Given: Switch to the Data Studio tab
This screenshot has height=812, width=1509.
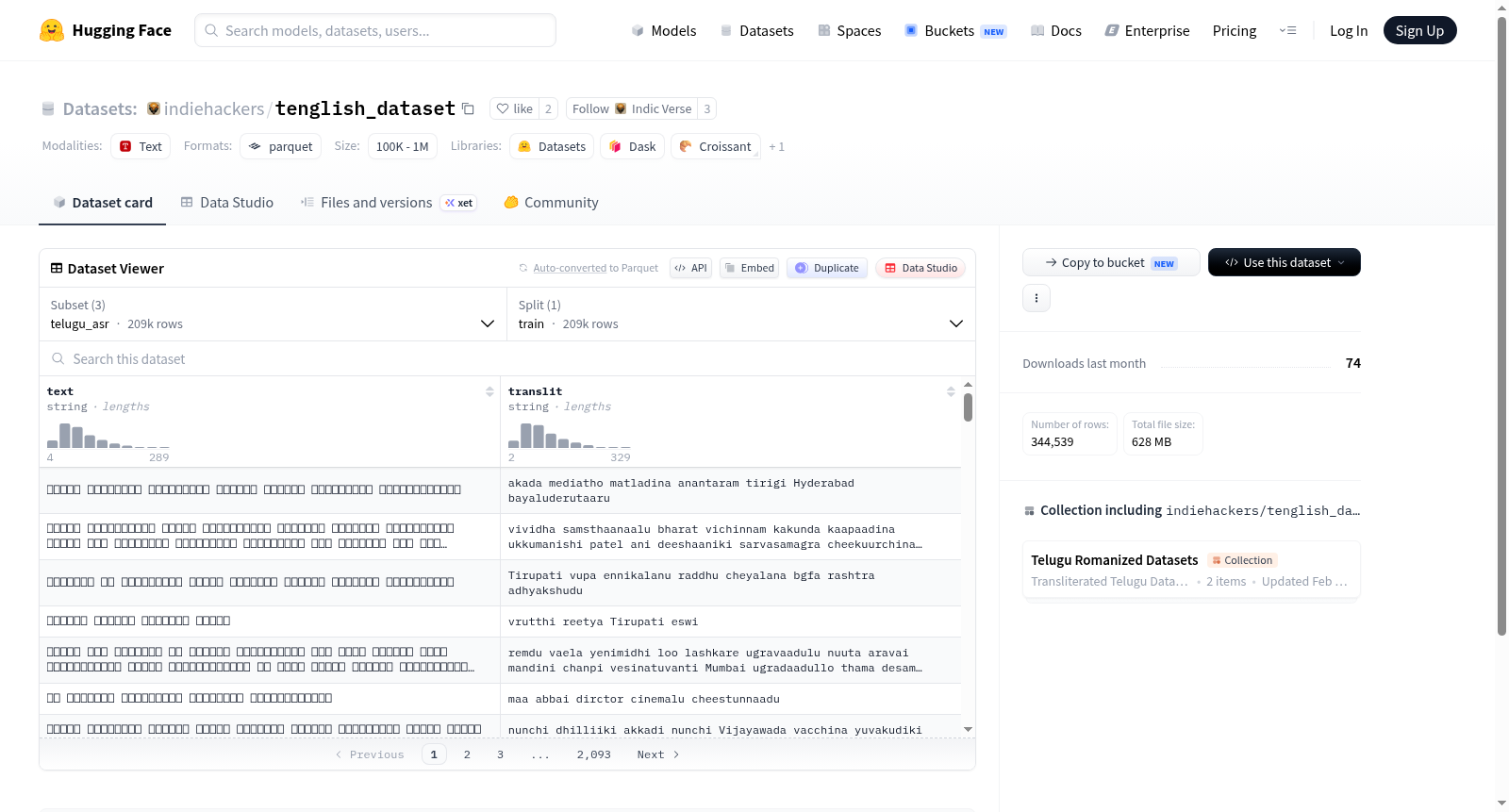Looking at the screenshot, I should click(x=226, y=202).
